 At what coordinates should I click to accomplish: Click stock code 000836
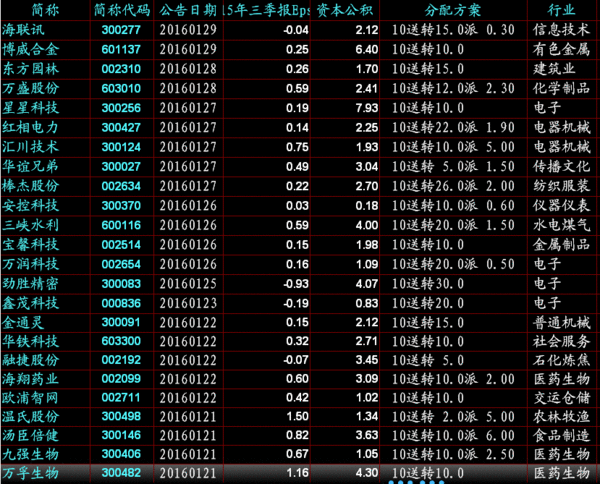pyautogui.click(x=121, y=303)
